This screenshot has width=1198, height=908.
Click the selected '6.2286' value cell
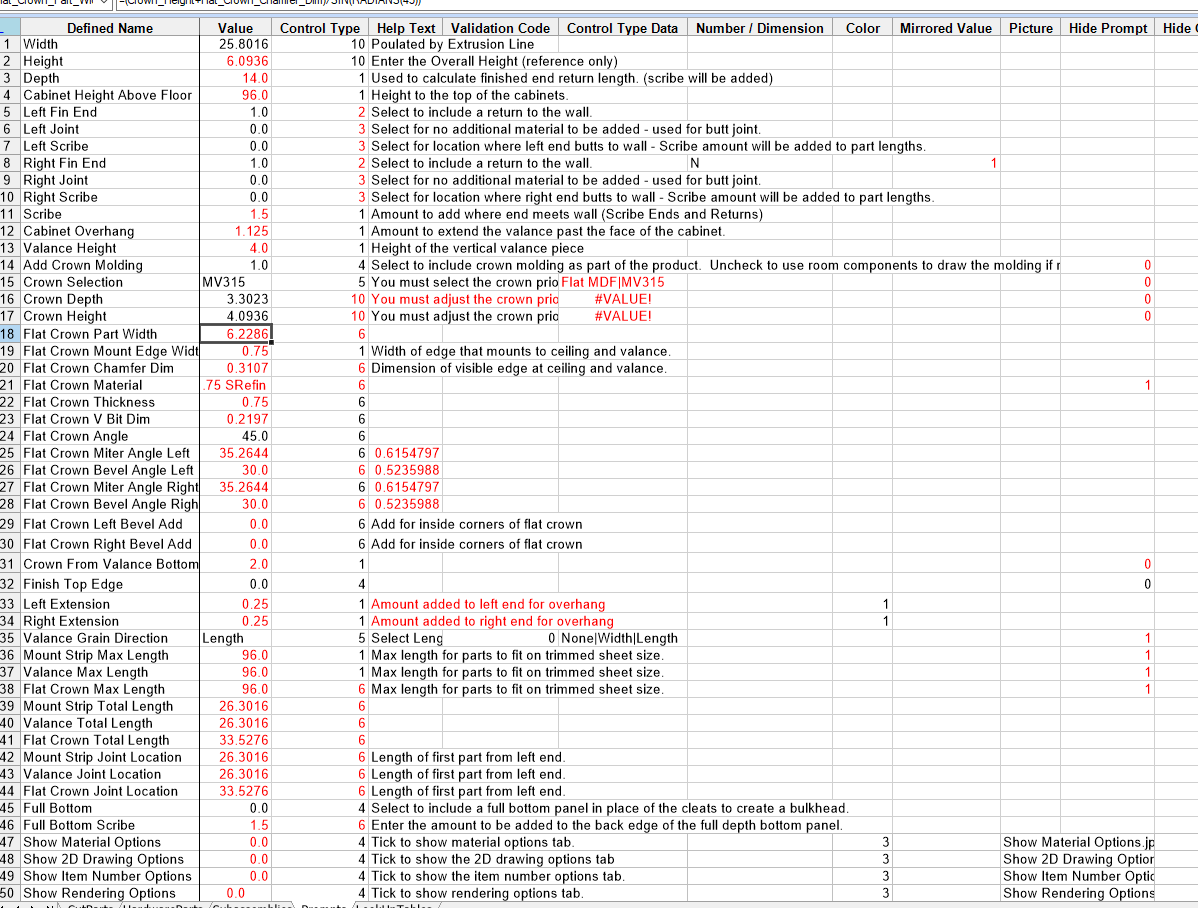(235, 334)
